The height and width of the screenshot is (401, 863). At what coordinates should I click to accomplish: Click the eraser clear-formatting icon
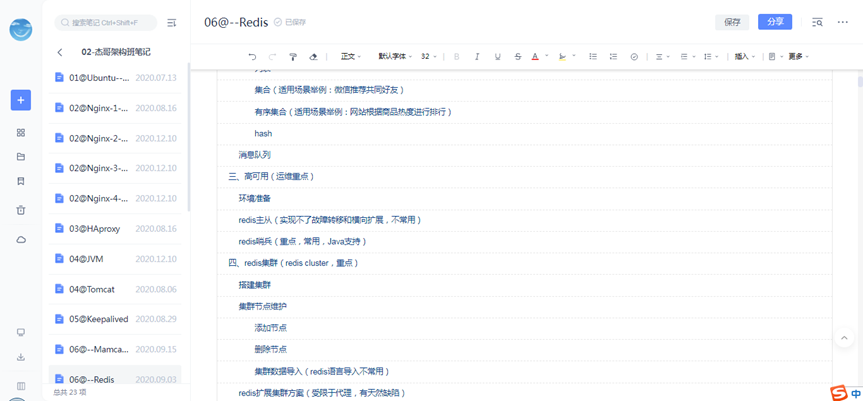pos(313,57)
